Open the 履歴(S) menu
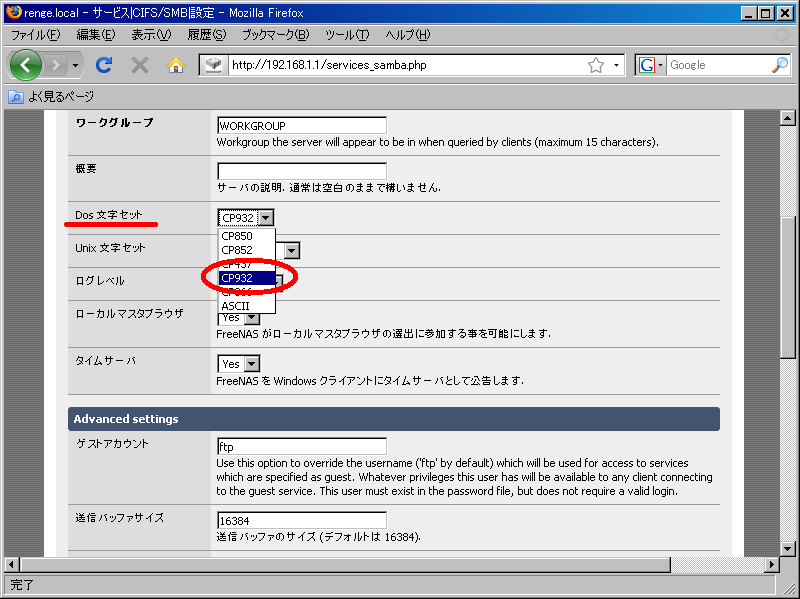This screenshot has width=800, height=599. tap(206, 35)
